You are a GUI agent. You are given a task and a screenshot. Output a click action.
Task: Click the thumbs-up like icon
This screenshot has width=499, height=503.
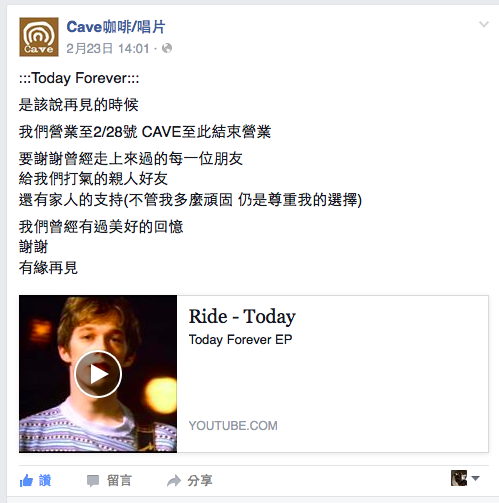(26, 481)
